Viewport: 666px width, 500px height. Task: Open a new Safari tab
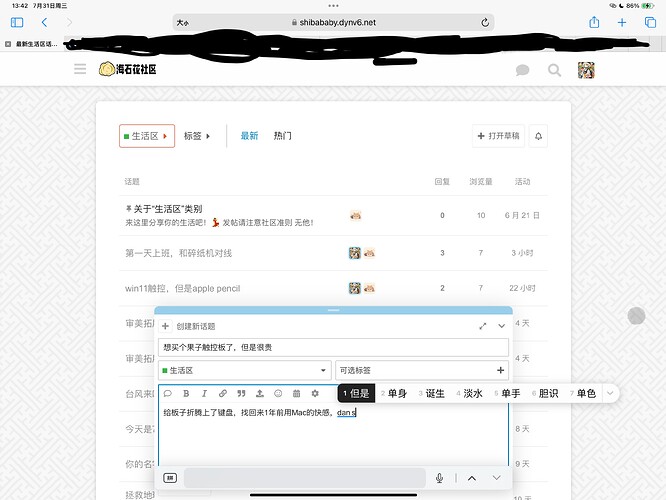tap(622, 23)
